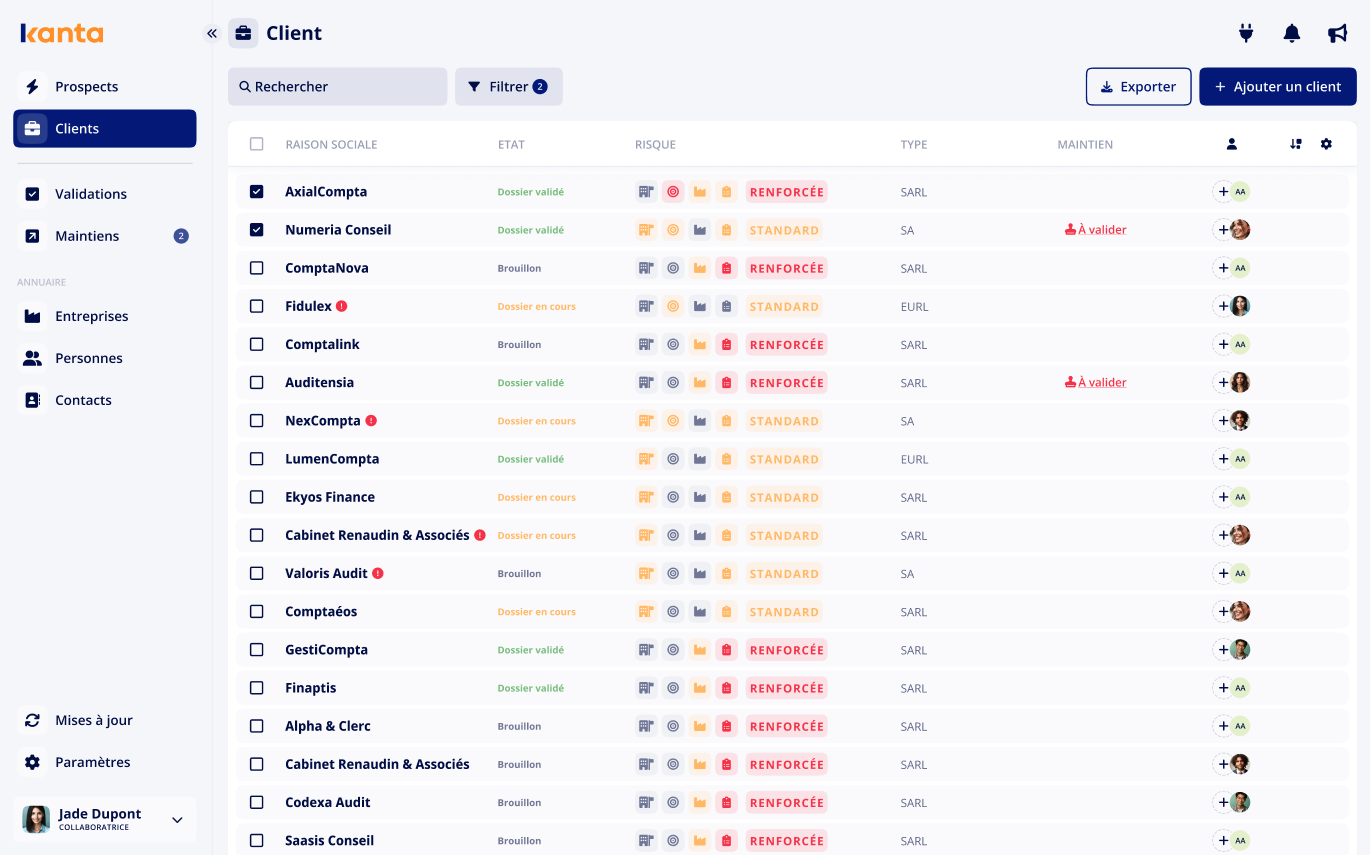The width and height of the screenshot is (1370, 855).
Task: Click "Dossier en cours" status for Ekyos Finance
Action: [537, 498]
